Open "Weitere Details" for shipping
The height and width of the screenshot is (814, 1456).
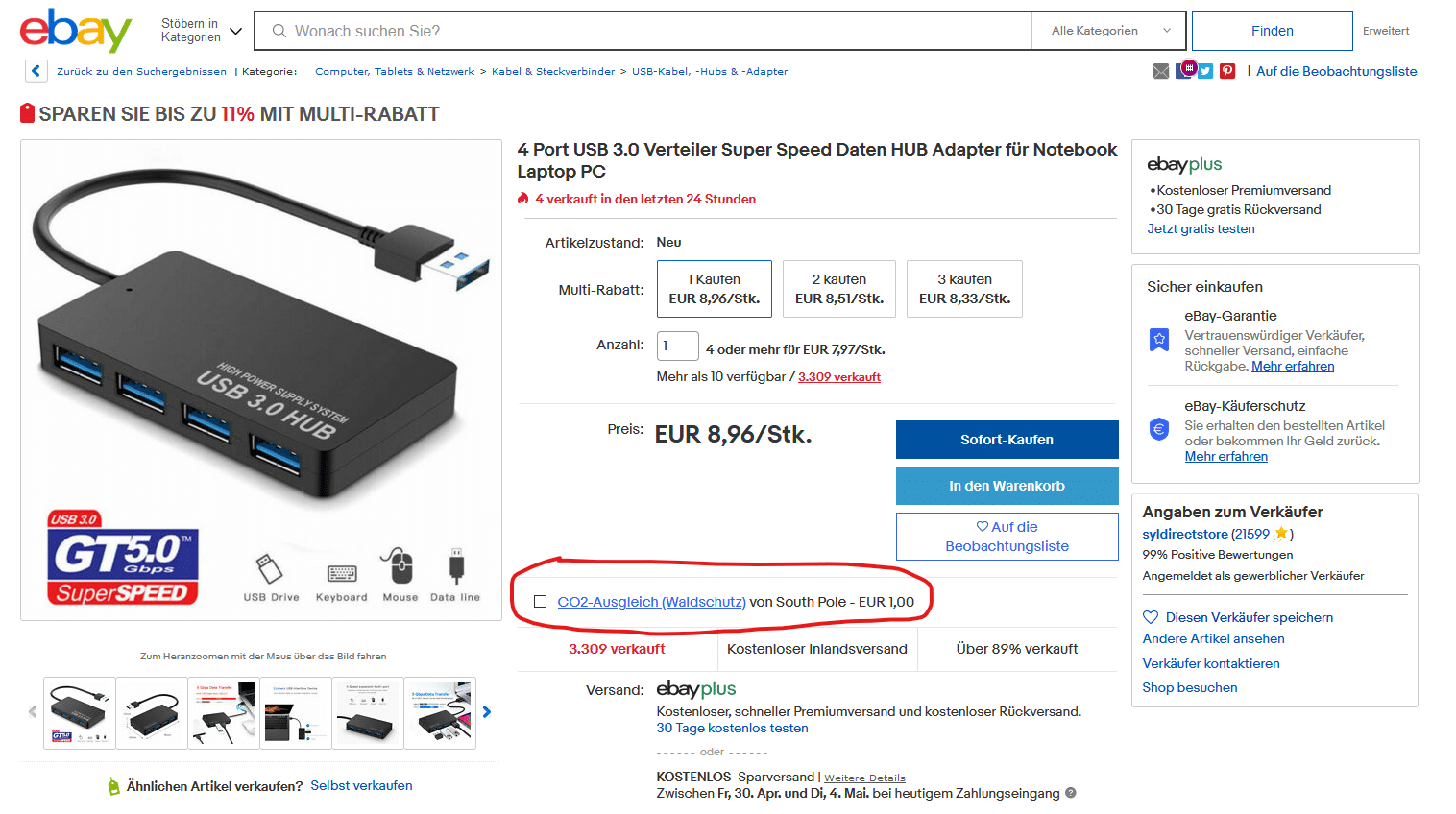[x=864, y=778]
